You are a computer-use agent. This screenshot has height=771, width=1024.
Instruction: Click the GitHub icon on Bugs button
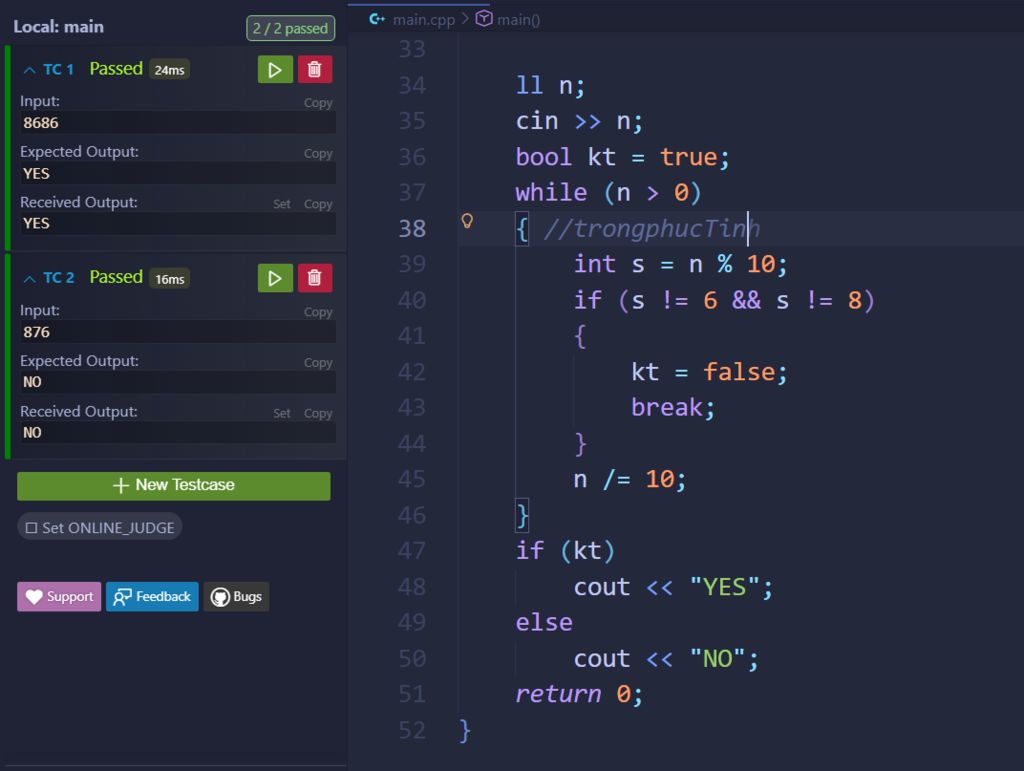[x=220, y=597]
